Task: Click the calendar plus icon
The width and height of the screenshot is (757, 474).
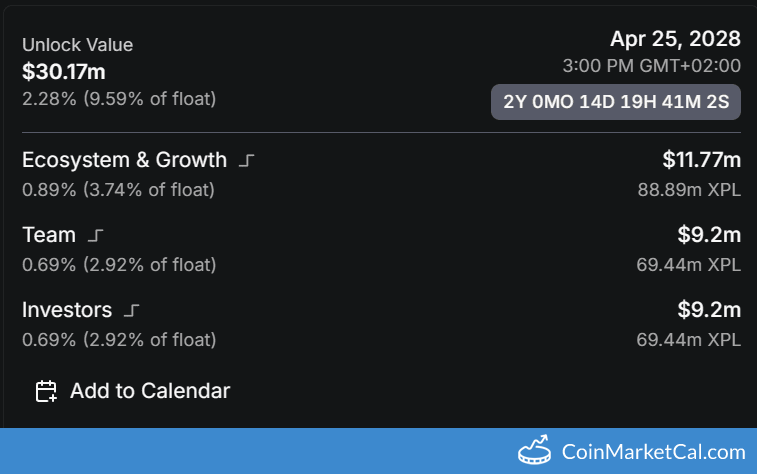Action: coord(46,391)
